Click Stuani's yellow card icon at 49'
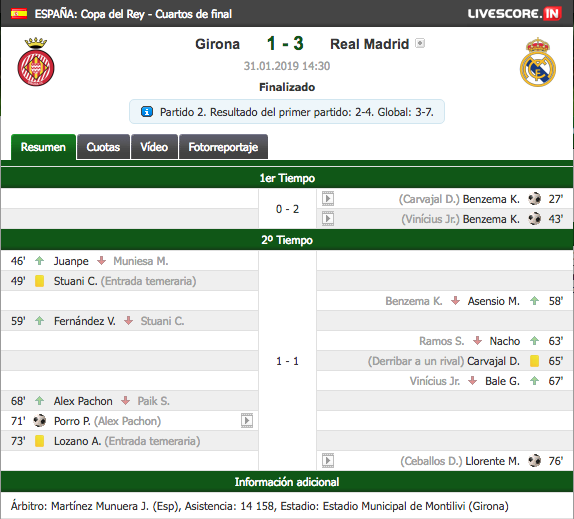The width and height of the screenshot is (574, 519). [40, 281]
